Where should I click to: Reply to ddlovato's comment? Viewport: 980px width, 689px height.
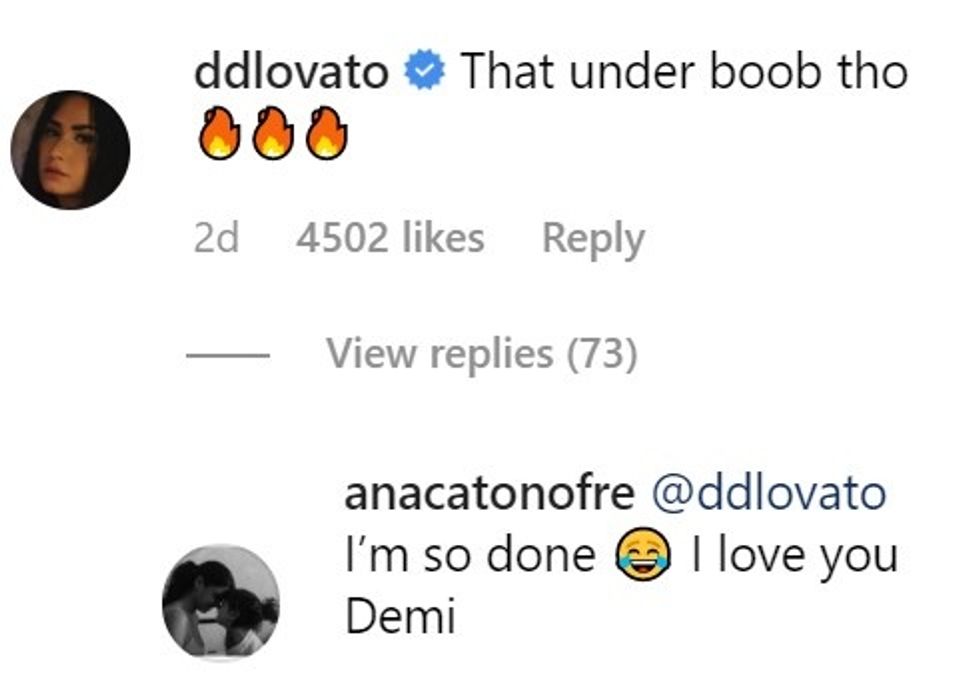(x=593, y=239)
